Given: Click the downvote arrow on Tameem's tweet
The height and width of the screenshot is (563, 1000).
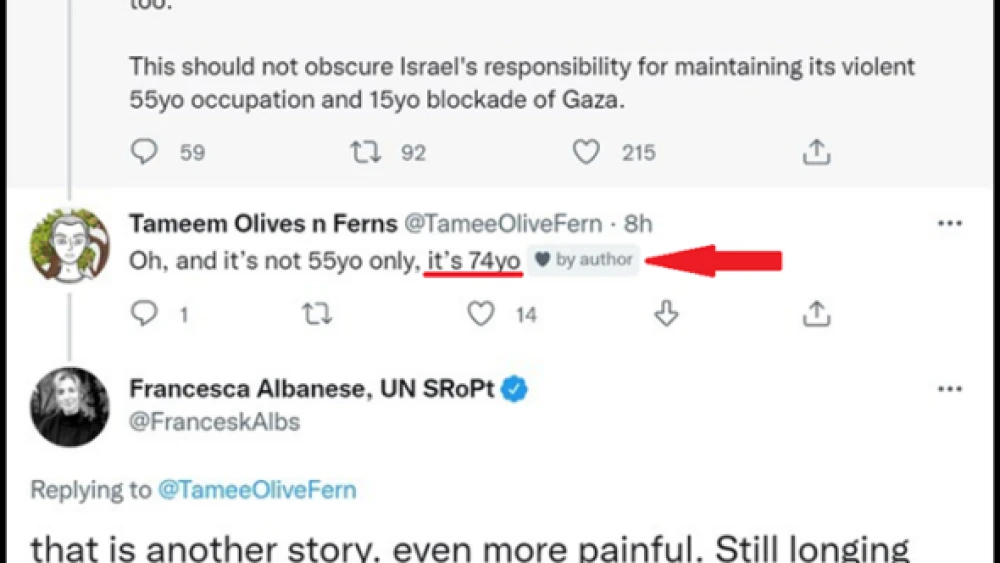Looking at the screenshot, I should pos(666,314).
